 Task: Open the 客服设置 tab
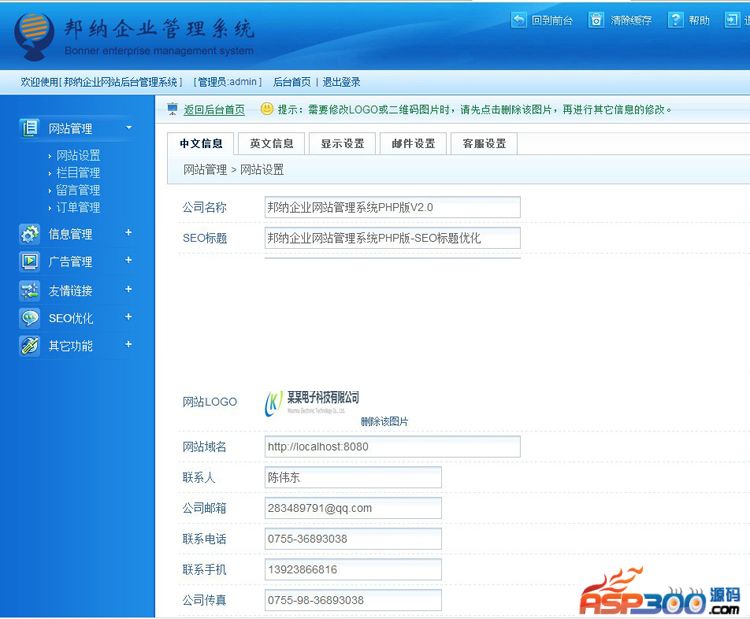tap(484, 144)
